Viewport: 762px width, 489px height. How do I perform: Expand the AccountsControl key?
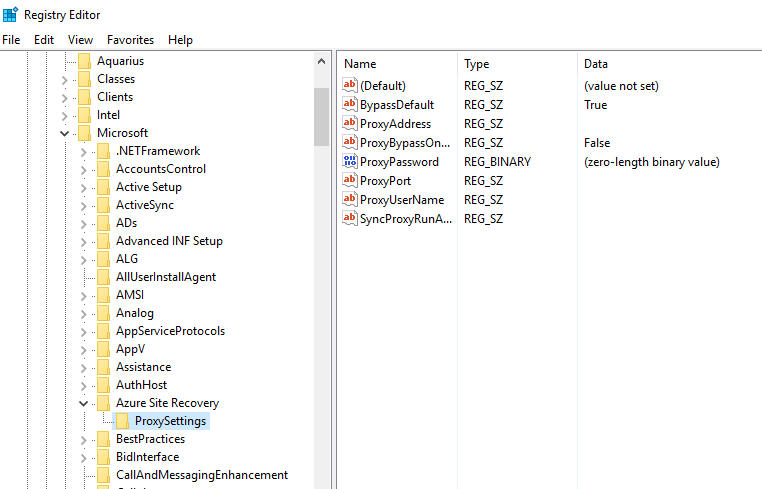tap(84, 170)
